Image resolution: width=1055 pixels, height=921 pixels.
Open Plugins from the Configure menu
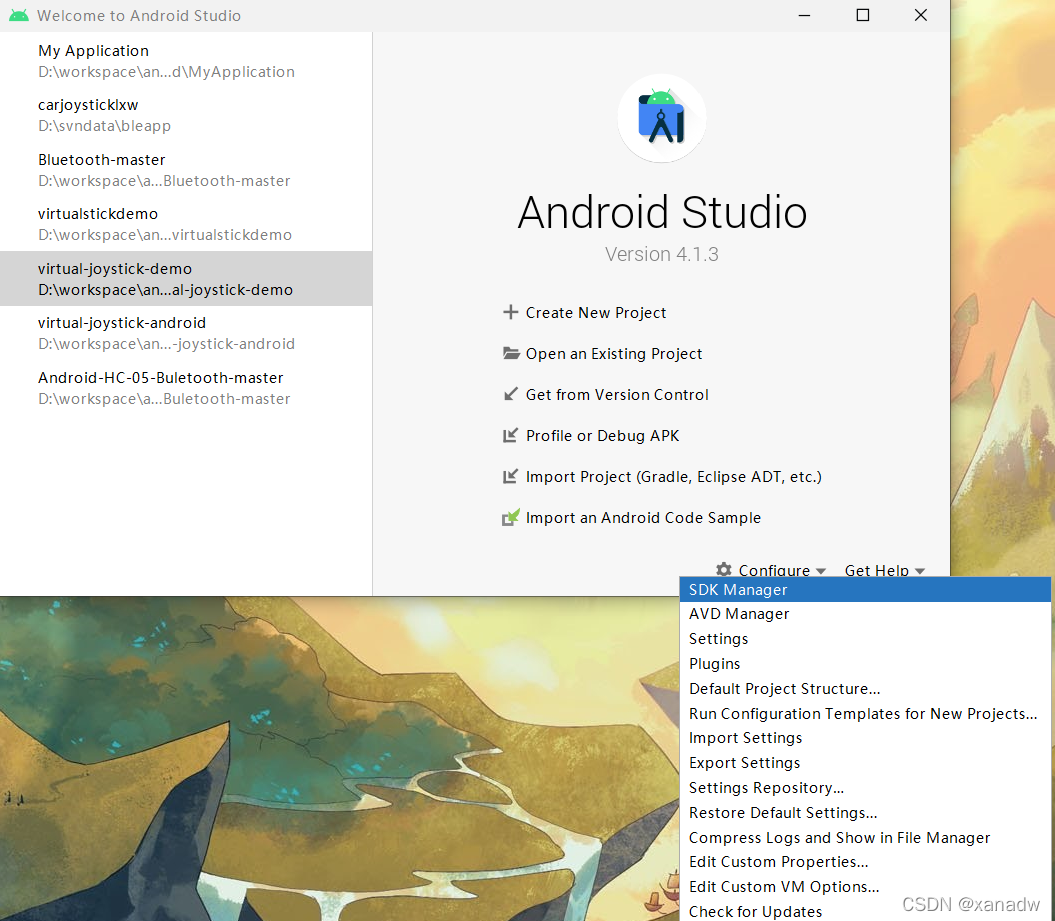865,663
